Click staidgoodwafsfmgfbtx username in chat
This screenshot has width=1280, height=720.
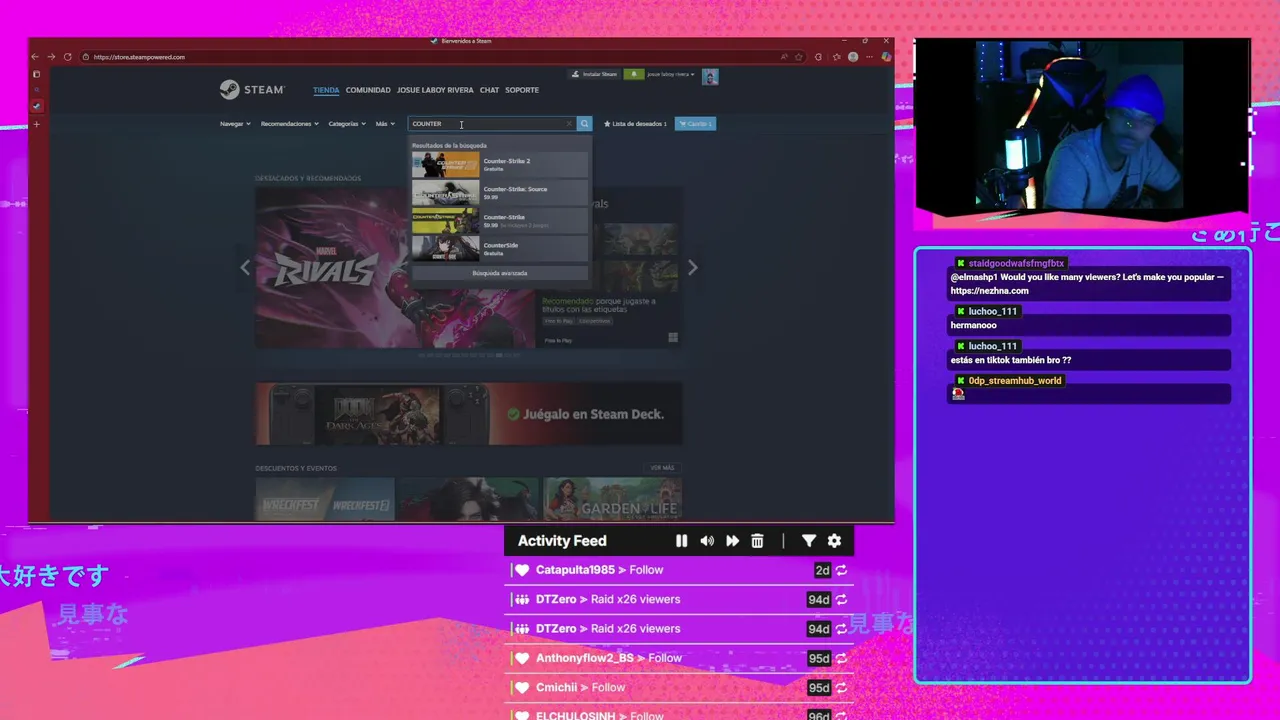(1016, 263)
